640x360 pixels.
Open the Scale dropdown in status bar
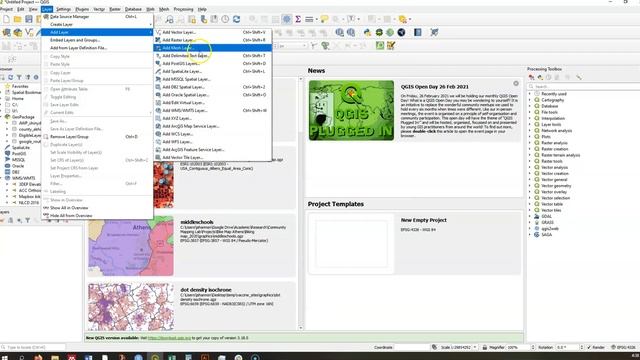[x=475, y=347]
